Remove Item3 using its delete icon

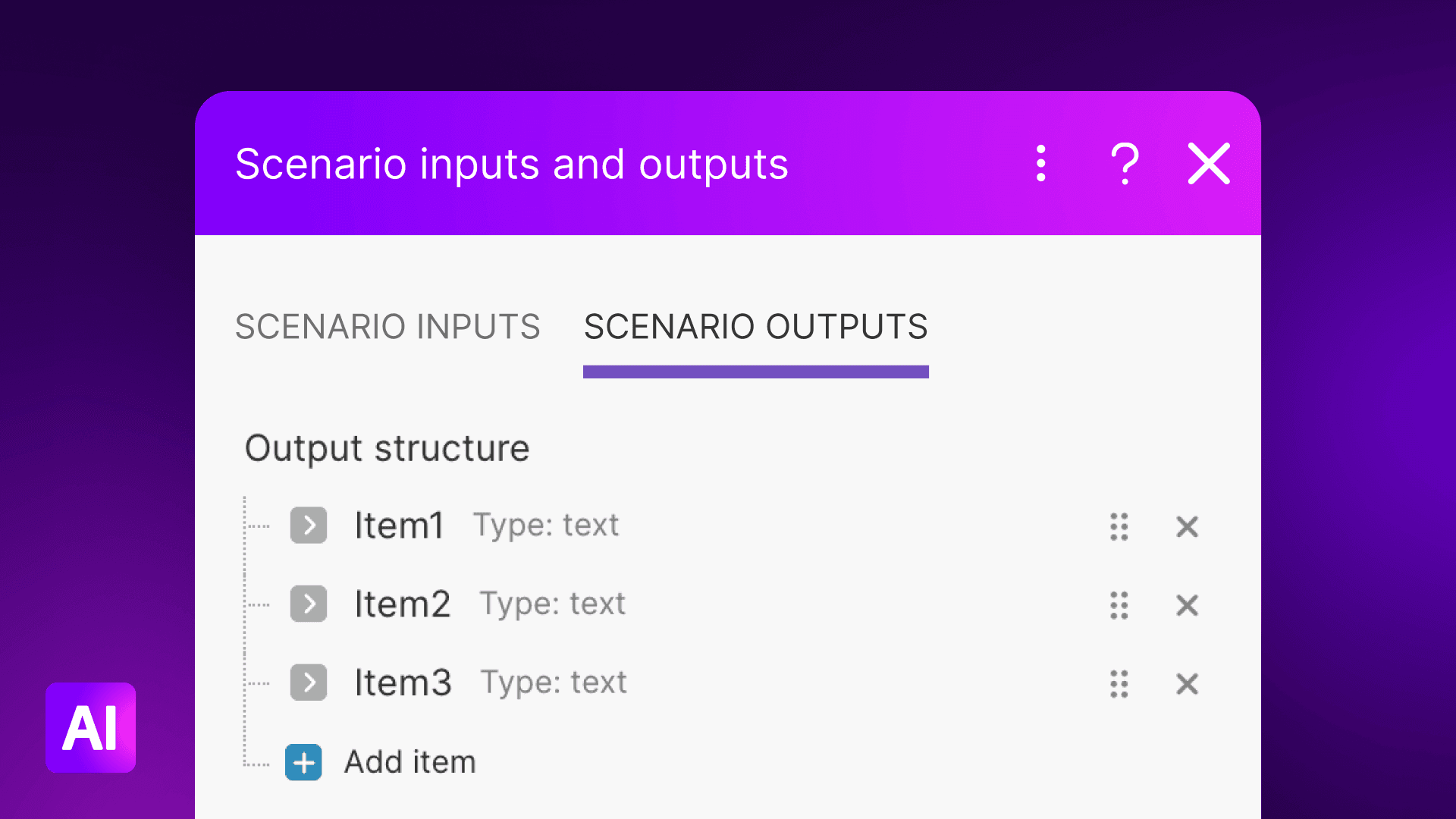(1187, 684)
